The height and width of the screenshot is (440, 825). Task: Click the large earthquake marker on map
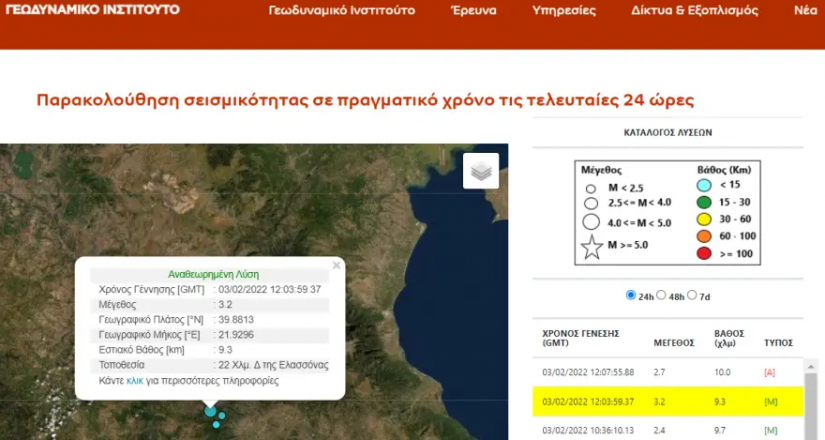click(x=210, y=410)
